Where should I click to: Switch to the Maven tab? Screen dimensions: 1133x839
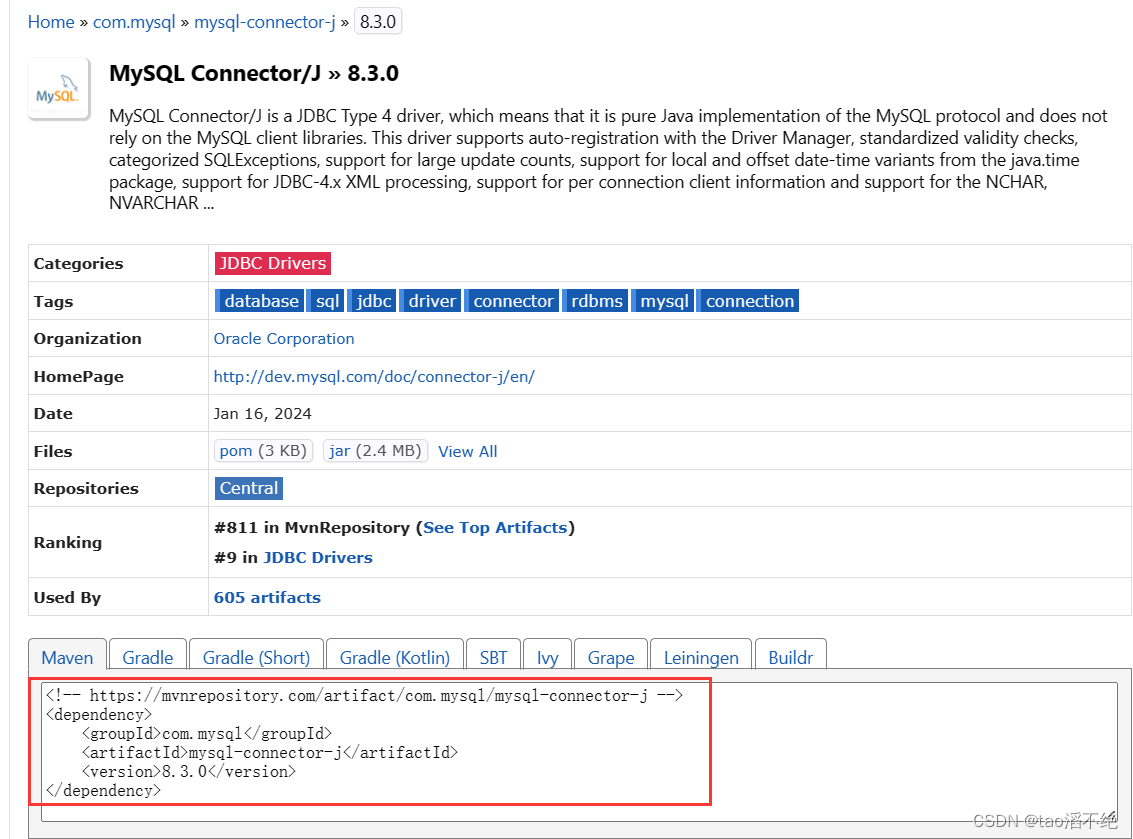click(x=67, y=657)
